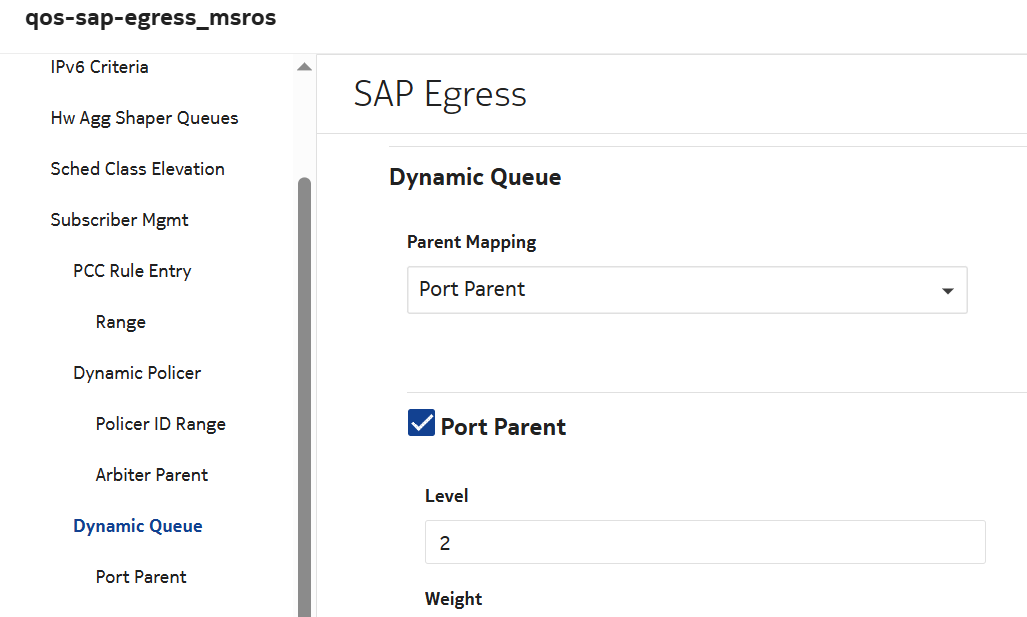The image size is (1027, 617).
Task: Go to Hw Agg Shaper Queues section
Action: click(144, 118)
